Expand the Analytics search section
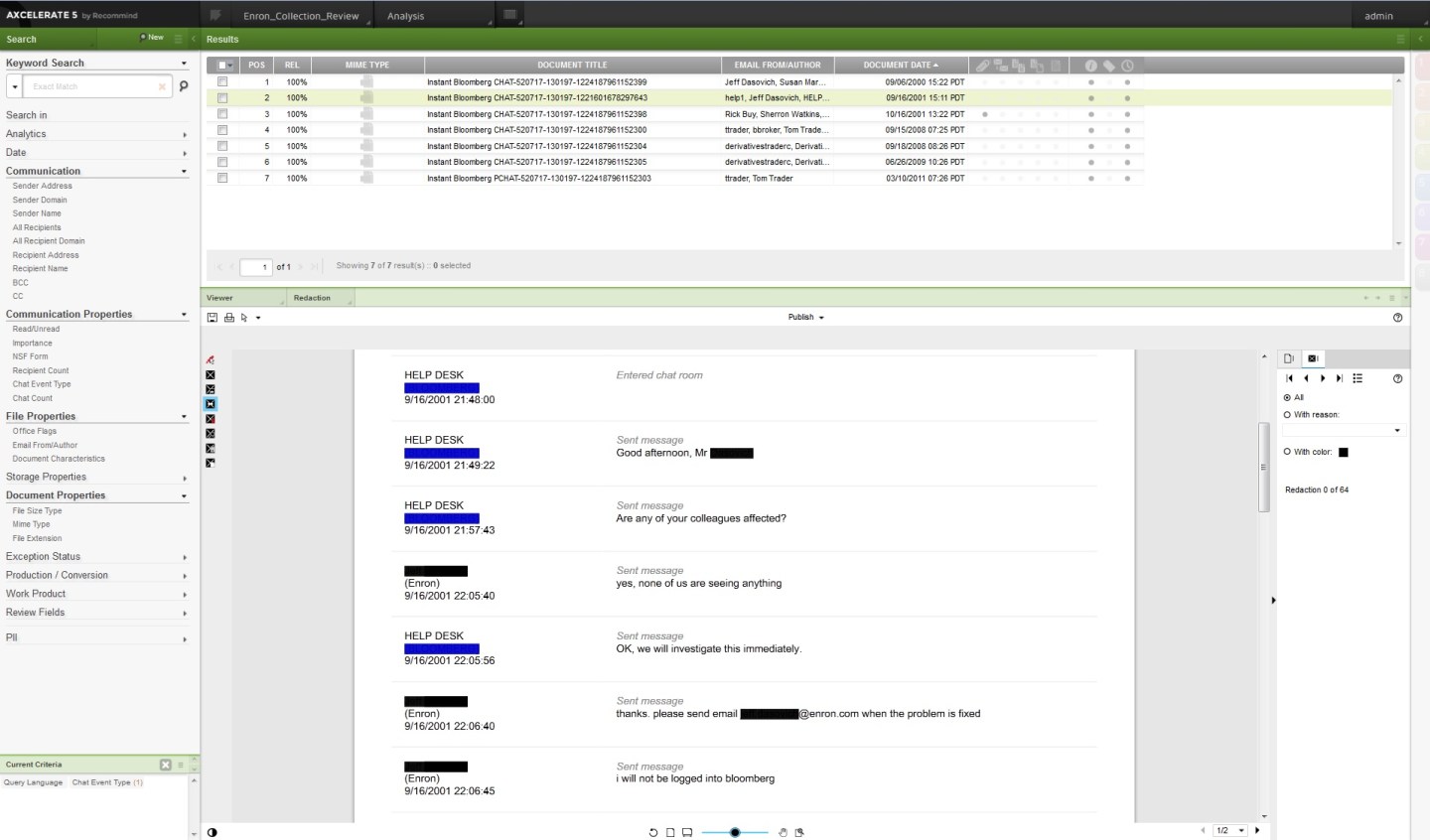Viewport: 1430px width, 840px height. tap(95, 134)
